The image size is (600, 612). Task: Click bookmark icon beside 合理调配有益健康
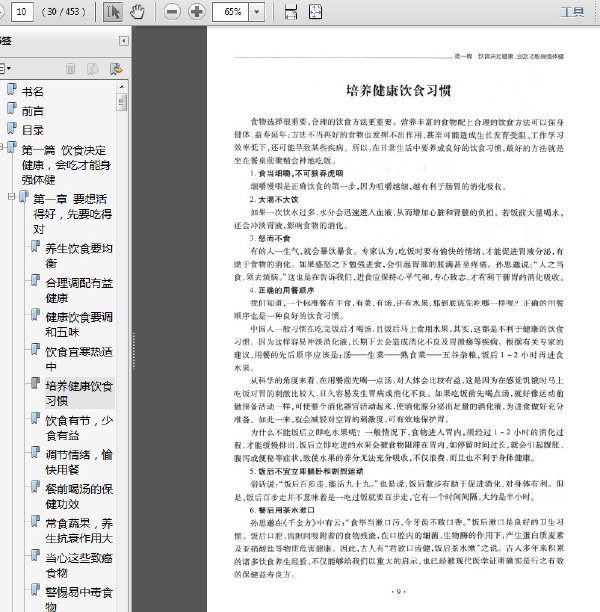tap(35, 280)
